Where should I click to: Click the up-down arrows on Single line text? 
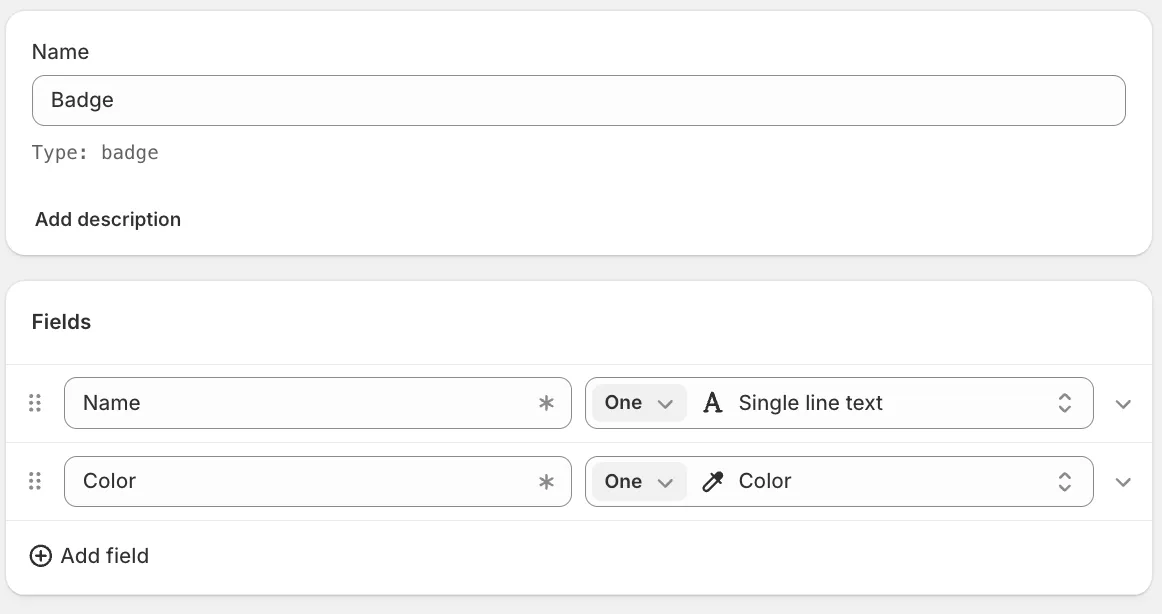coord(1065,403)
